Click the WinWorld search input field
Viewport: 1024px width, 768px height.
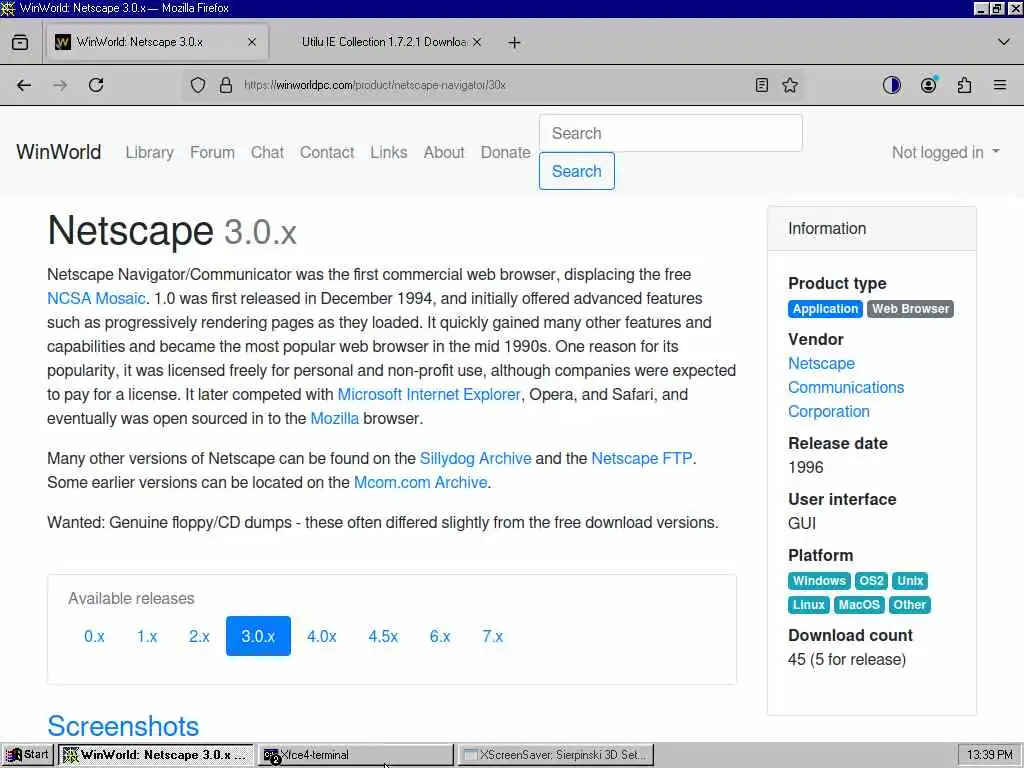[x=671, y=133]
